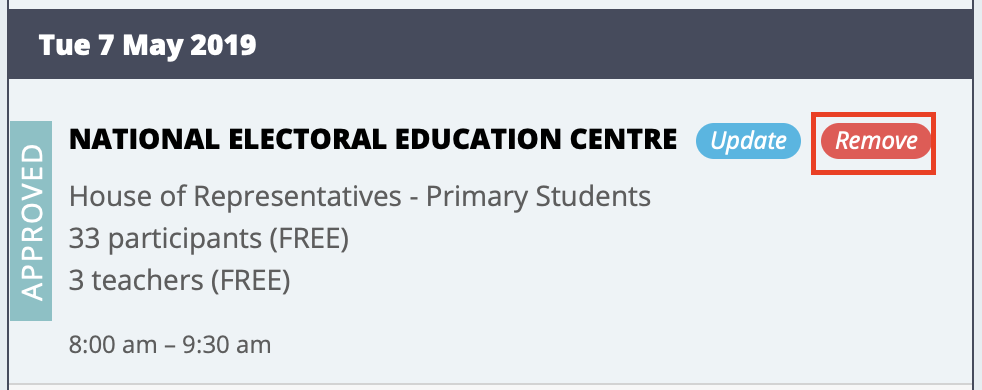The height and width of the screenshot is (390, 982).
Task: Click the blue Update button
Action: click(x=748, y=141)
